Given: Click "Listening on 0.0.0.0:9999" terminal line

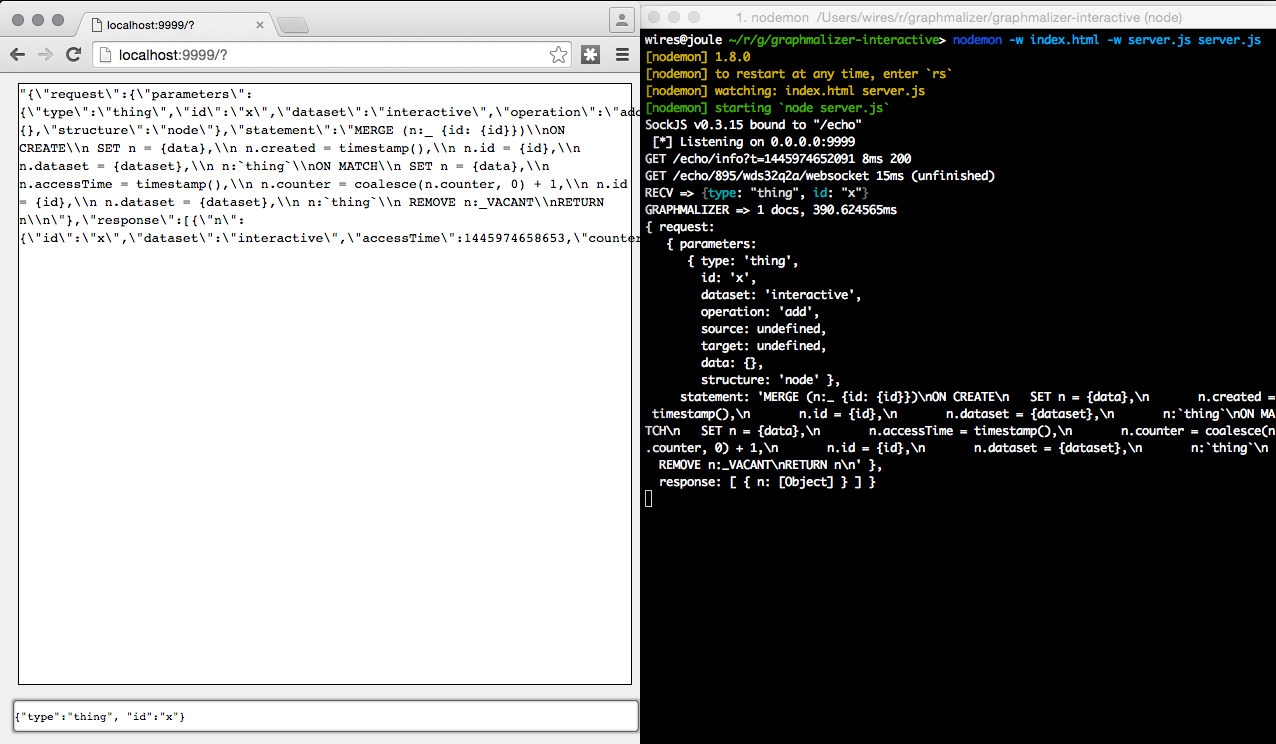Looking at the screenshot, I should pyautogui.click(x=753, y=142).
